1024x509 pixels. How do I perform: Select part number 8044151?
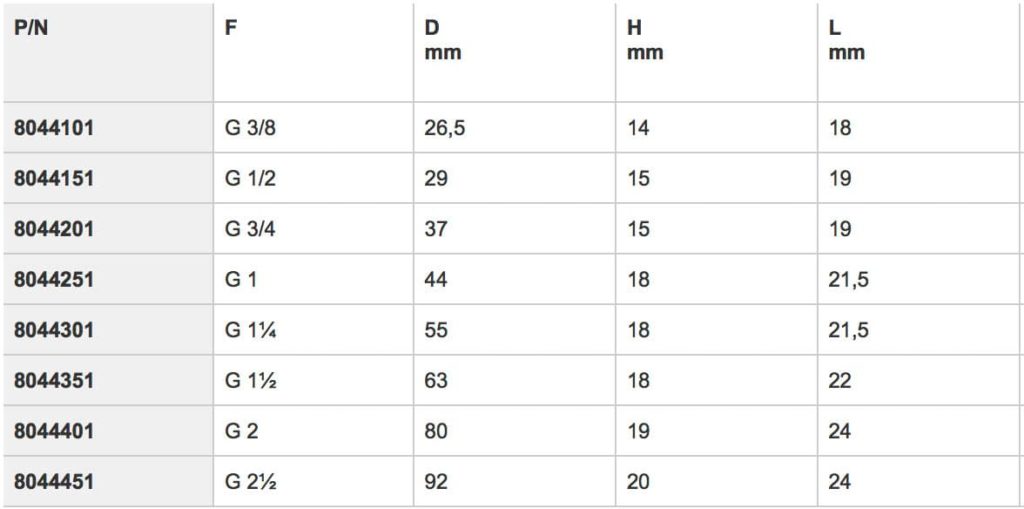click(x=54, y=178)
